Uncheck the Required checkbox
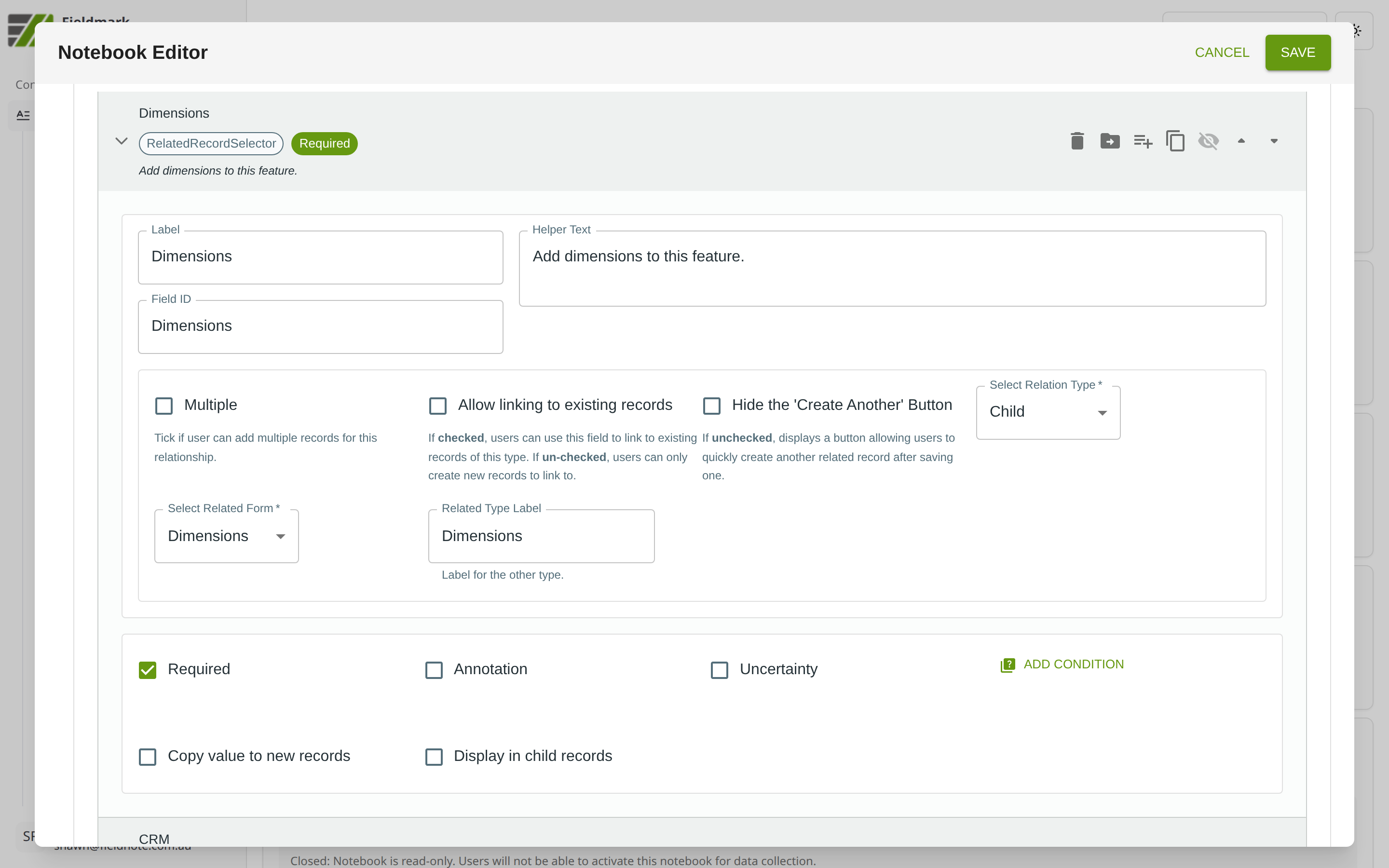1389x868 pixels. [x=148, y=670]
